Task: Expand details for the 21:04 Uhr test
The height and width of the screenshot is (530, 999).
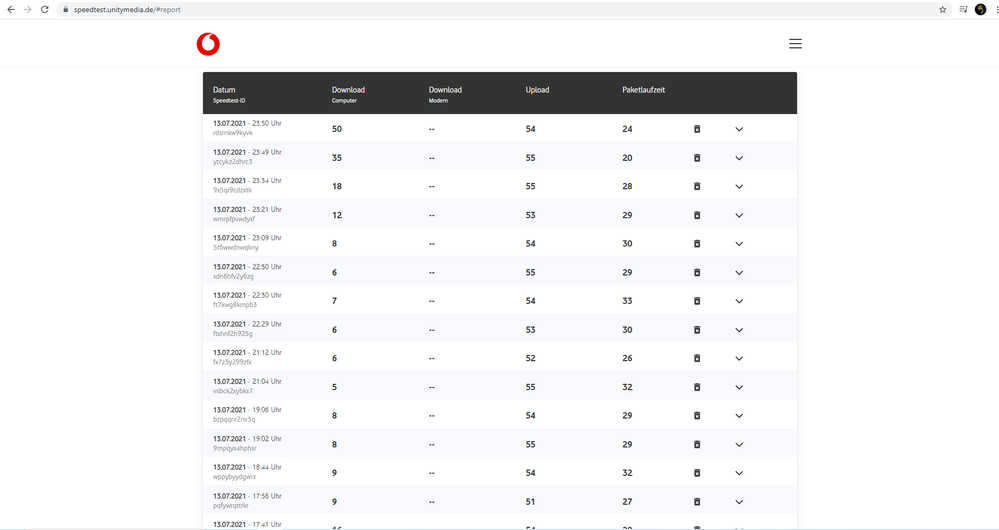Action: coord(739,387)
